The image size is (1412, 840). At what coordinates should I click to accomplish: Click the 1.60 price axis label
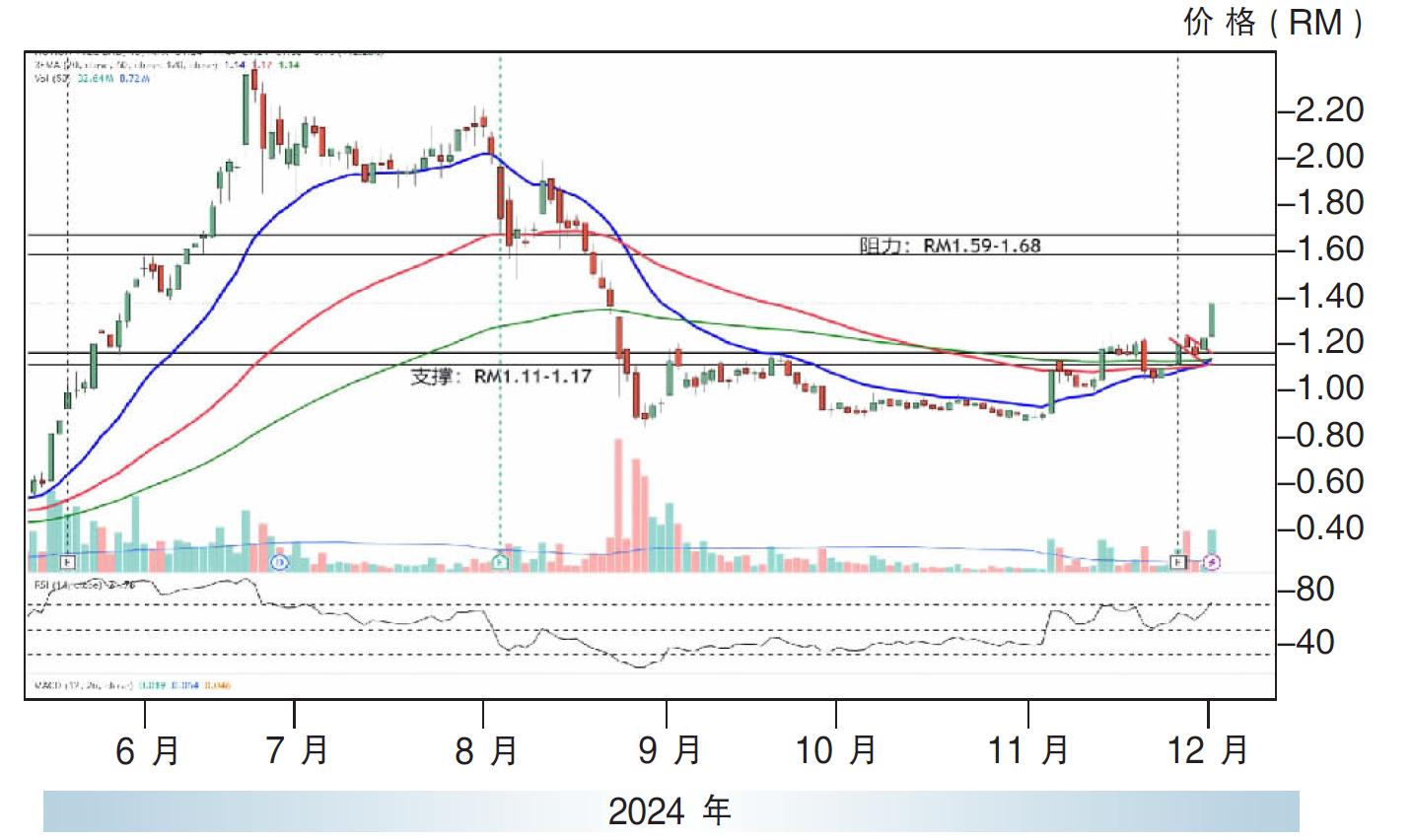point(1328,248)
